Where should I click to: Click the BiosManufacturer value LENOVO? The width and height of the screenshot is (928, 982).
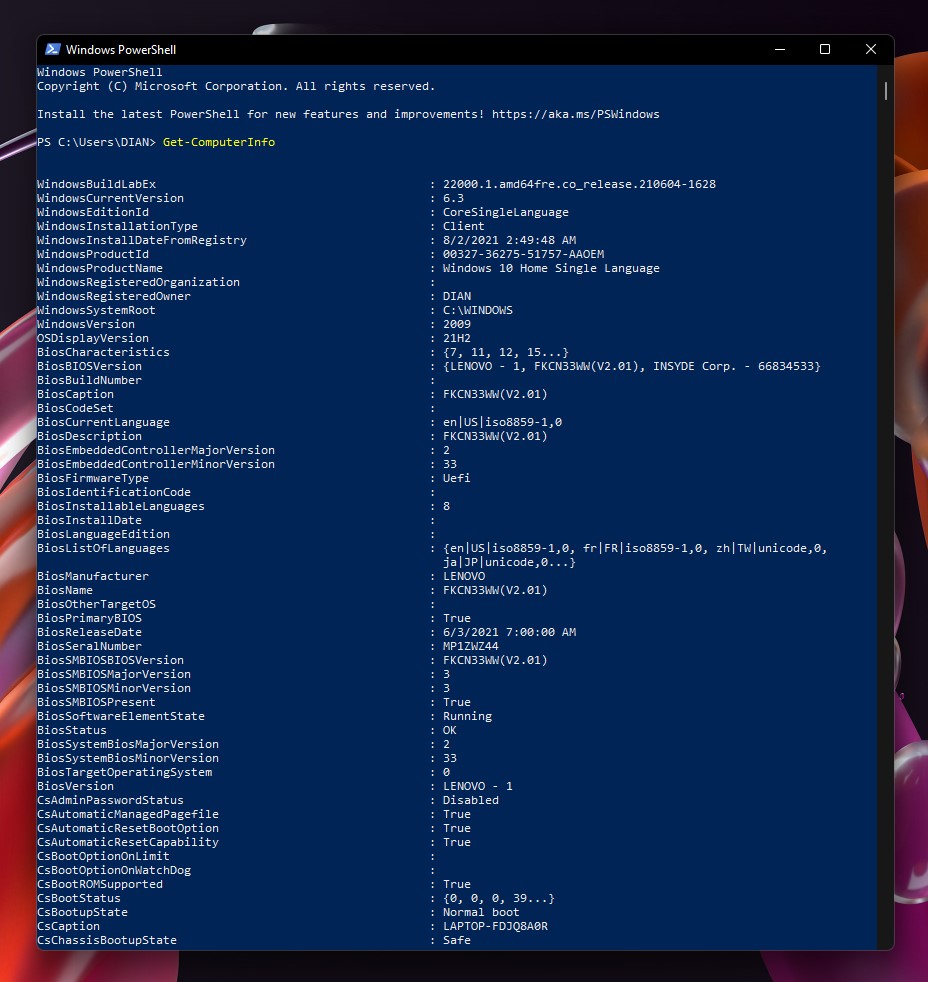464,576
